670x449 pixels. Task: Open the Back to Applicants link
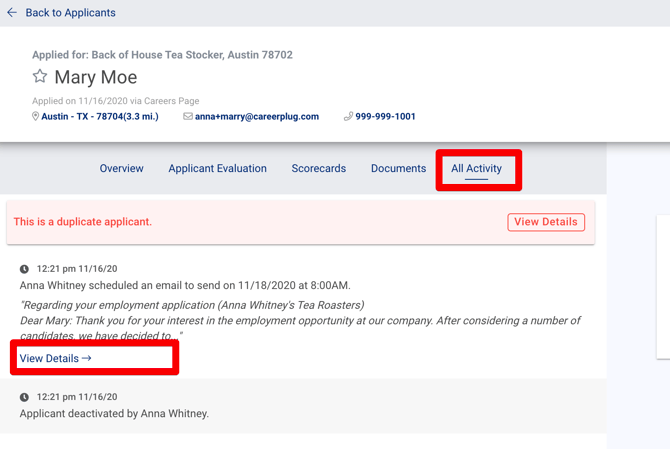click(x=70, y=13)
